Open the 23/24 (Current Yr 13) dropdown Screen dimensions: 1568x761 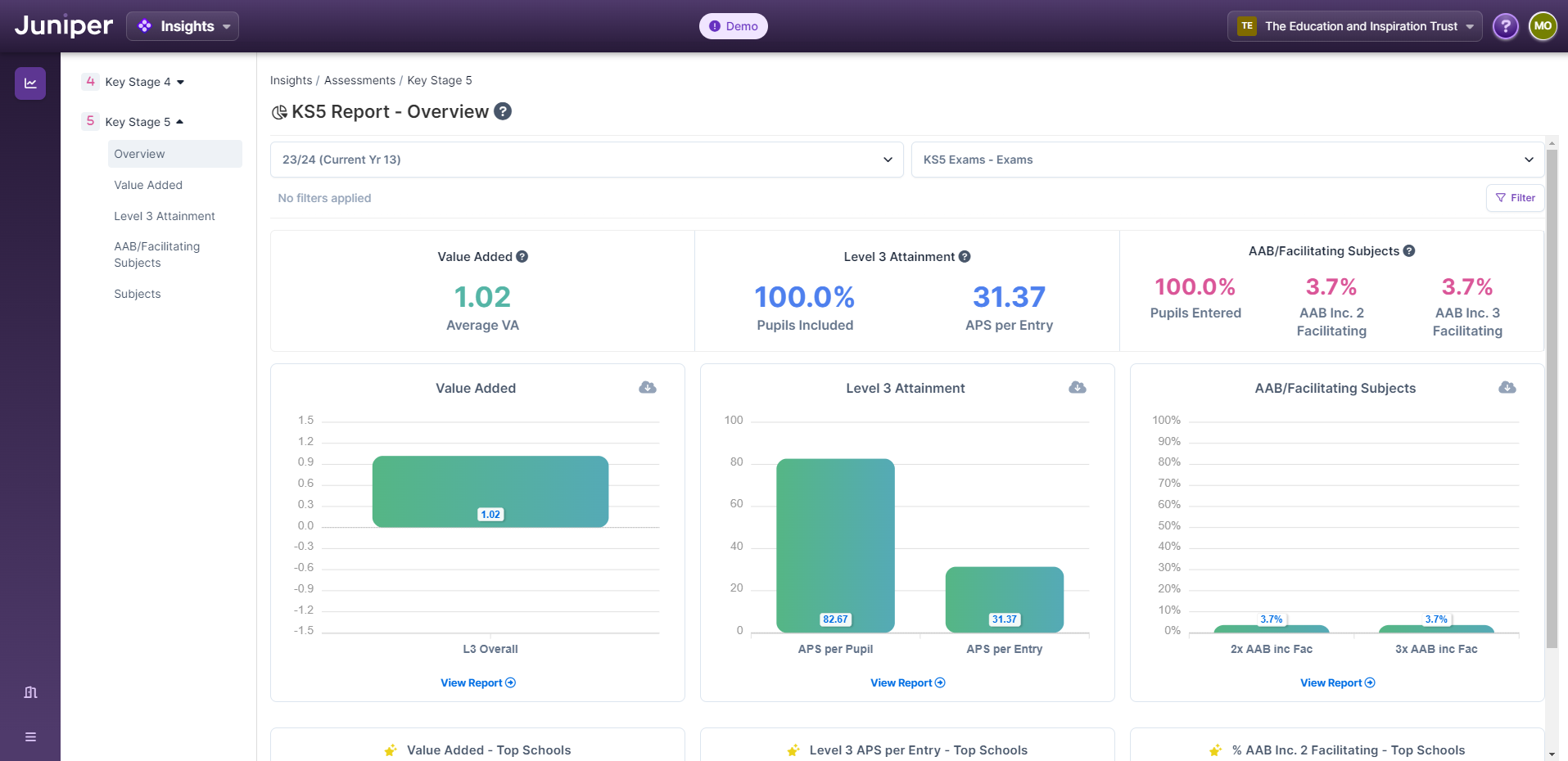[x=586, y=160]
